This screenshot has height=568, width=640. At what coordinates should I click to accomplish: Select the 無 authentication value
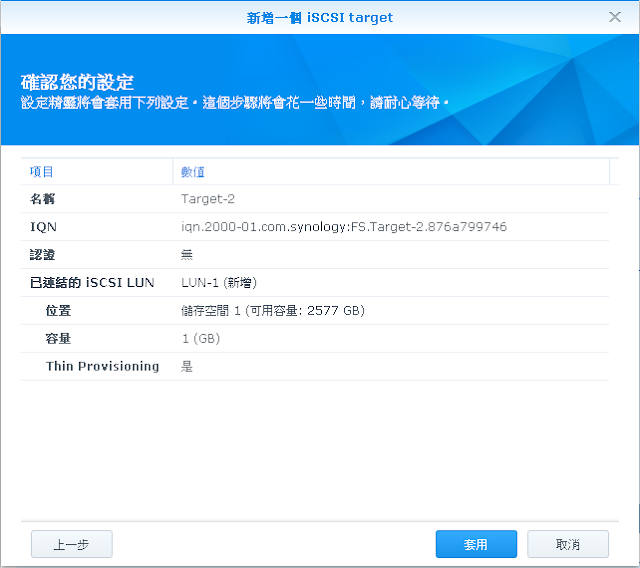pyautogui.click(x=187, y=255)
